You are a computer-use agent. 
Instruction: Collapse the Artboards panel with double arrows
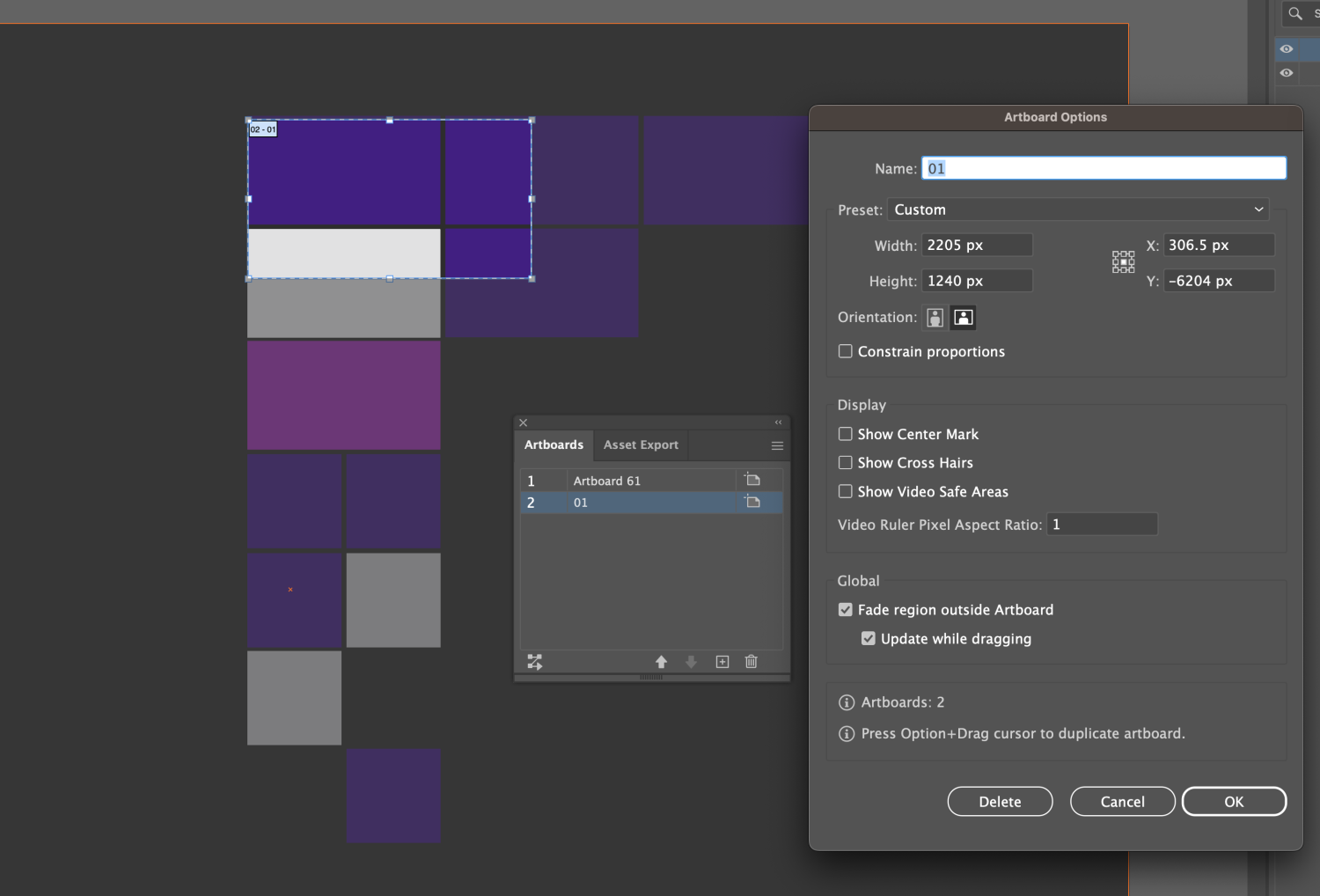778,422
